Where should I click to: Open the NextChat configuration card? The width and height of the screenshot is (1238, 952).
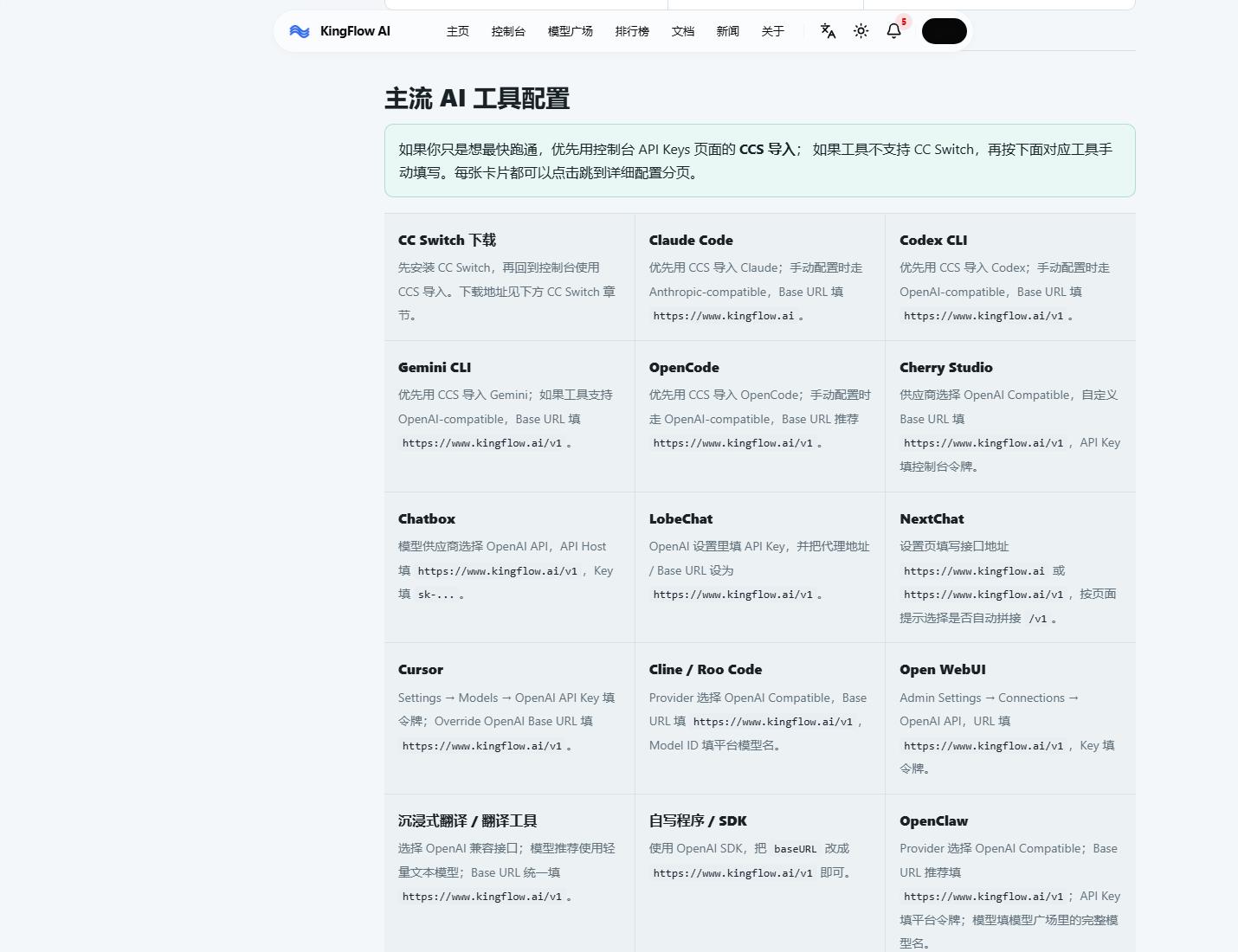click(1010, 568)
